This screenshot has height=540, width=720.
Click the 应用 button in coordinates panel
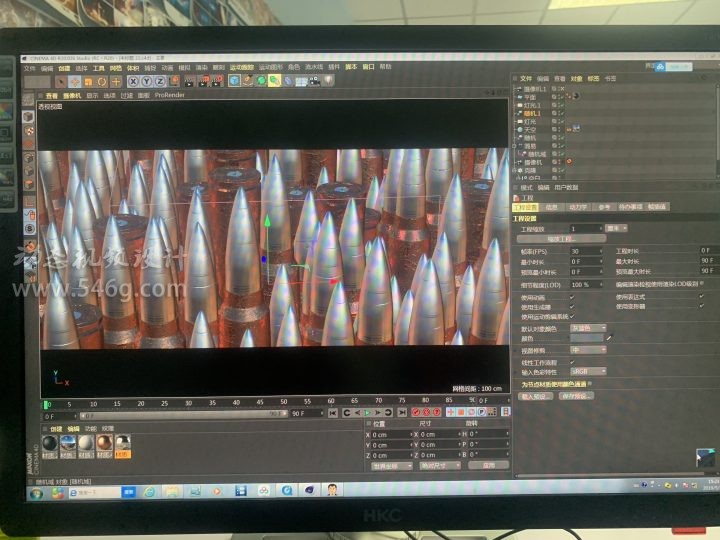coord(488,465)
